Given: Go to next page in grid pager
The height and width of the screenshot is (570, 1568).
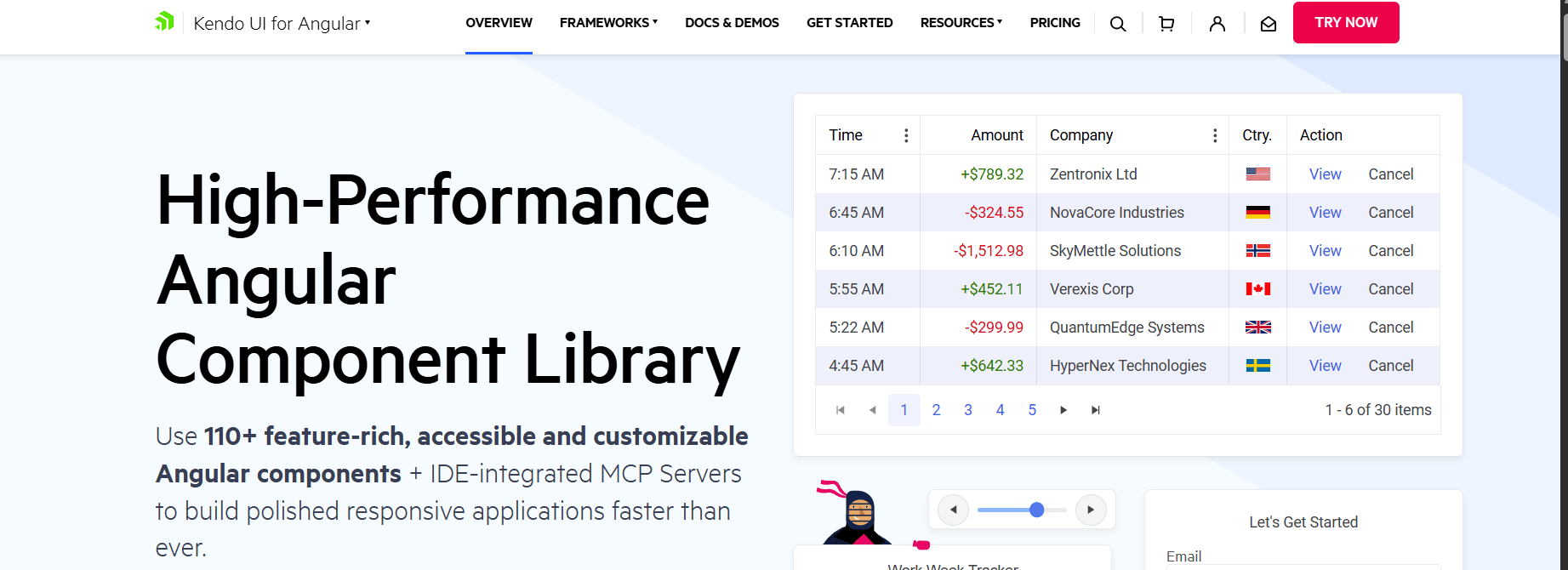Looking at the screenshot, I should [1063, 410].
